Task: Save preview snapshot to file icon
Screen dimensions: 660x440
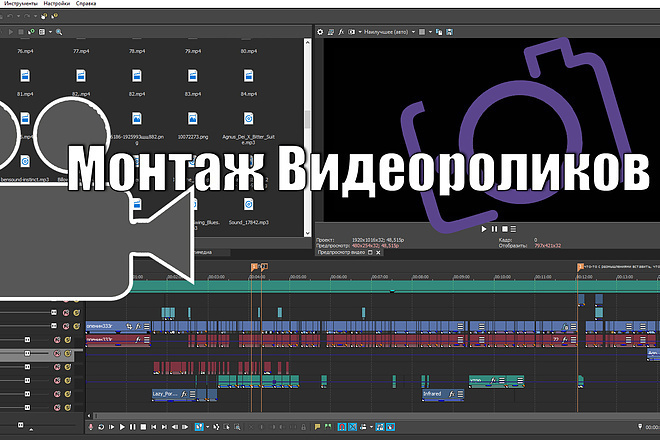Action: click(x=450, y=32)
